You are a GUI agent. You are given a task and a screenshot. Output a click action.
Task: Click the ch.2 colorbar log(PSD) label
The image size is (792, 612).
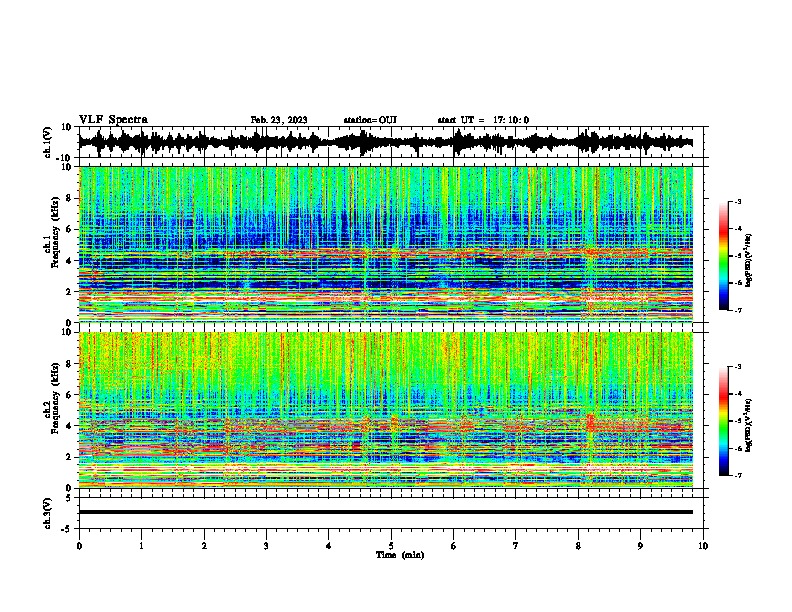point(748,426)
